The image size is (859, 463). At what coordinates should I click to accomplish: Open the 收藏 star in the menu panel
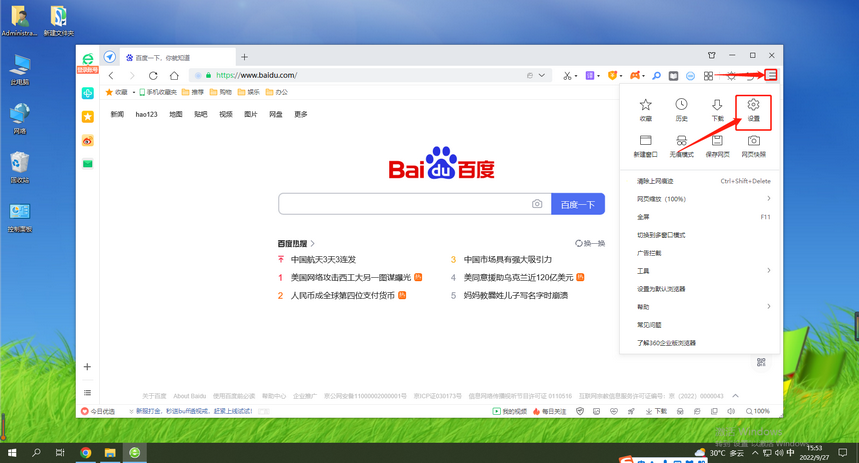point(646,110)
